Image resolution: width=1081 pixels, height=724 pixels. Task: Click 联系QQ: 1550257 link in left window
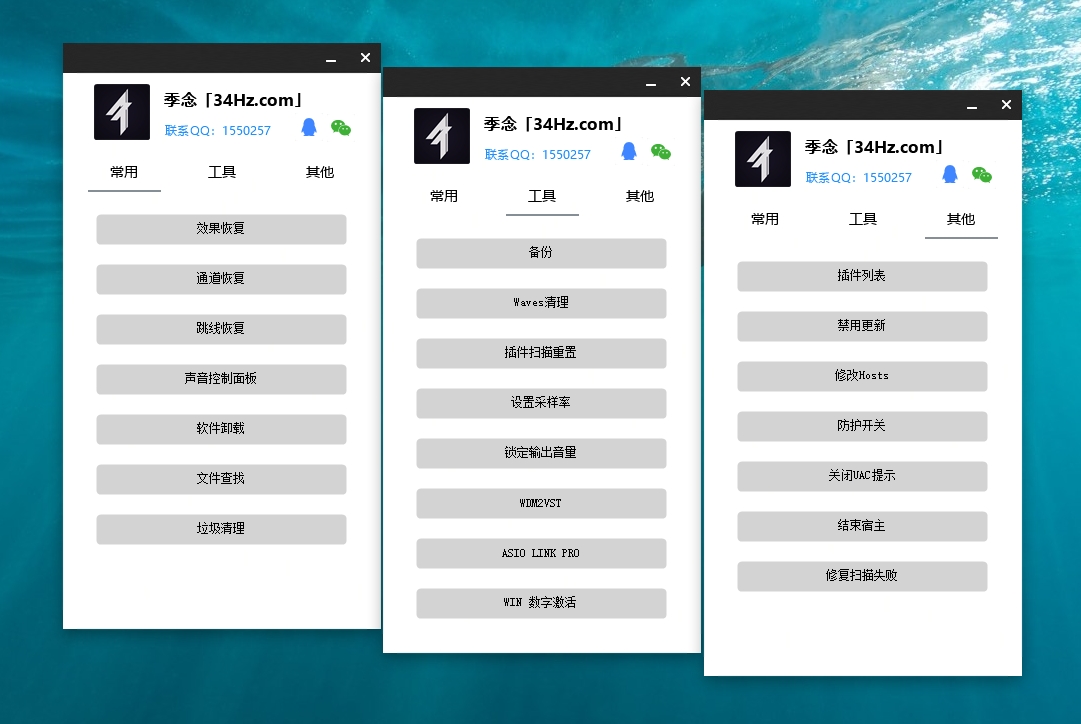(x=218, y=130)
